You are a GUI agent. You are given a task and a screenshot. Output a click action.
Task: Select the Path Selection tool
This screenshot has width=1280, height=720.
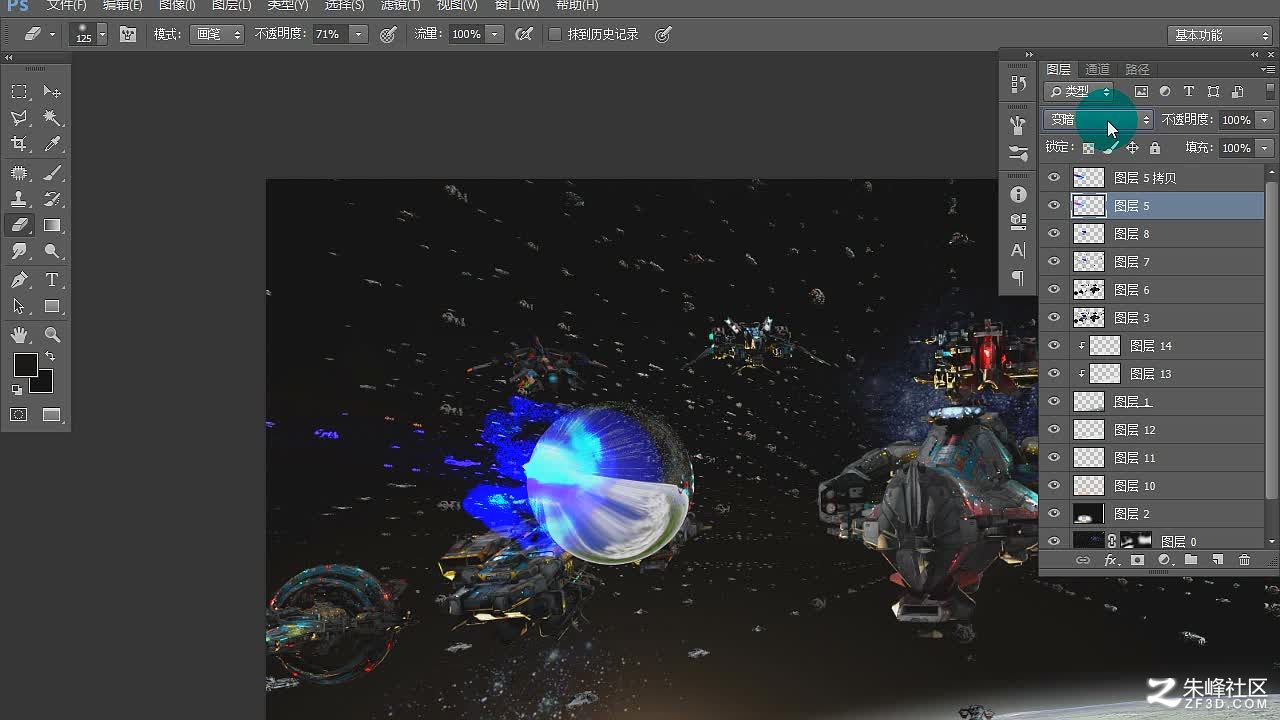(19, 307)
